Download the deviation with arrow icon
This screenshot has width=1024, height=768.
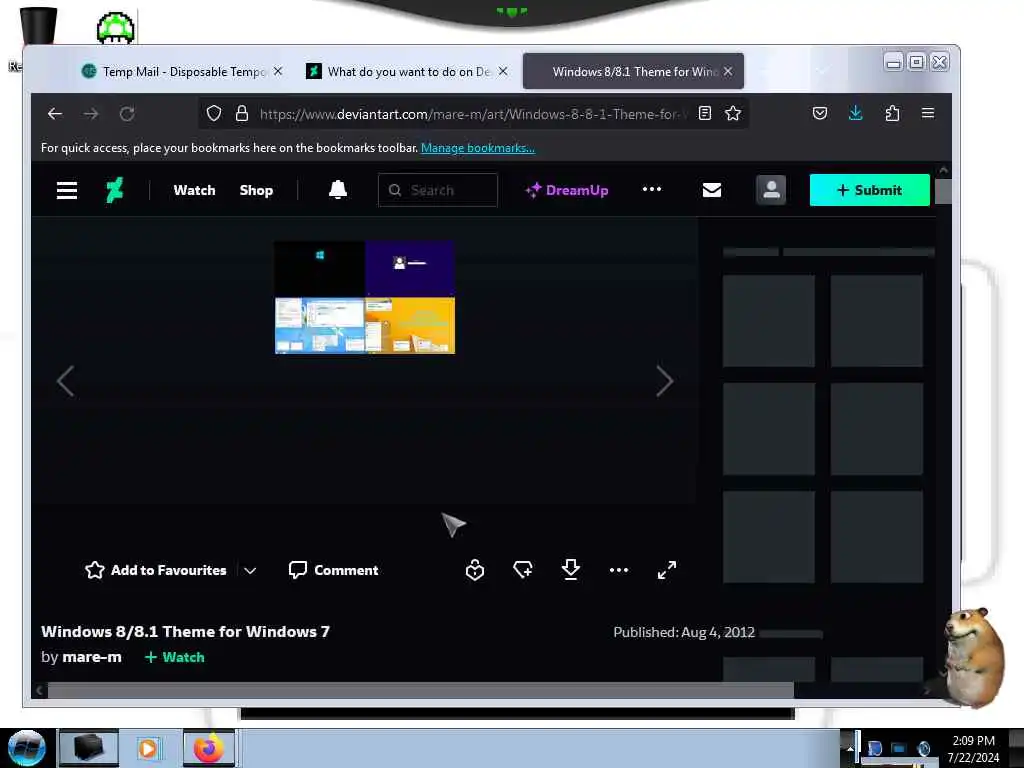(570, 569)
